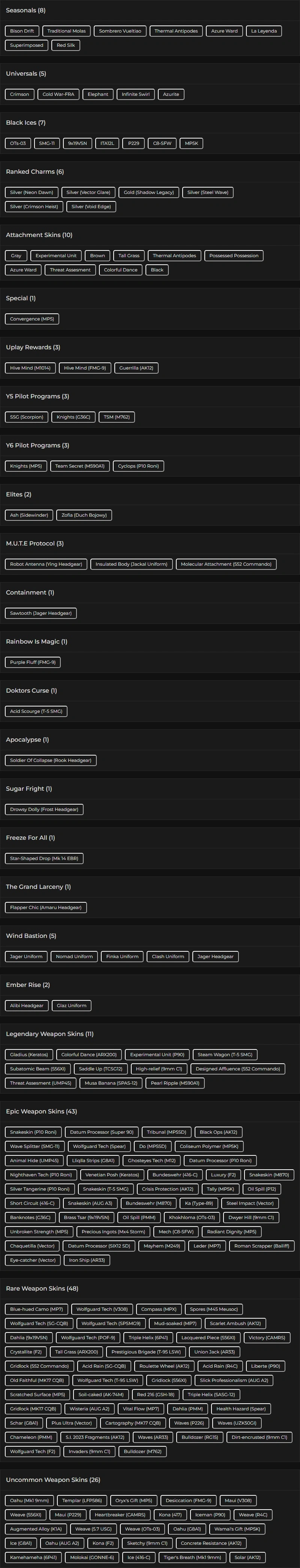Click the Possessed Possession attachment skin tag
300x1568 pixels.
tap(234, 256)
